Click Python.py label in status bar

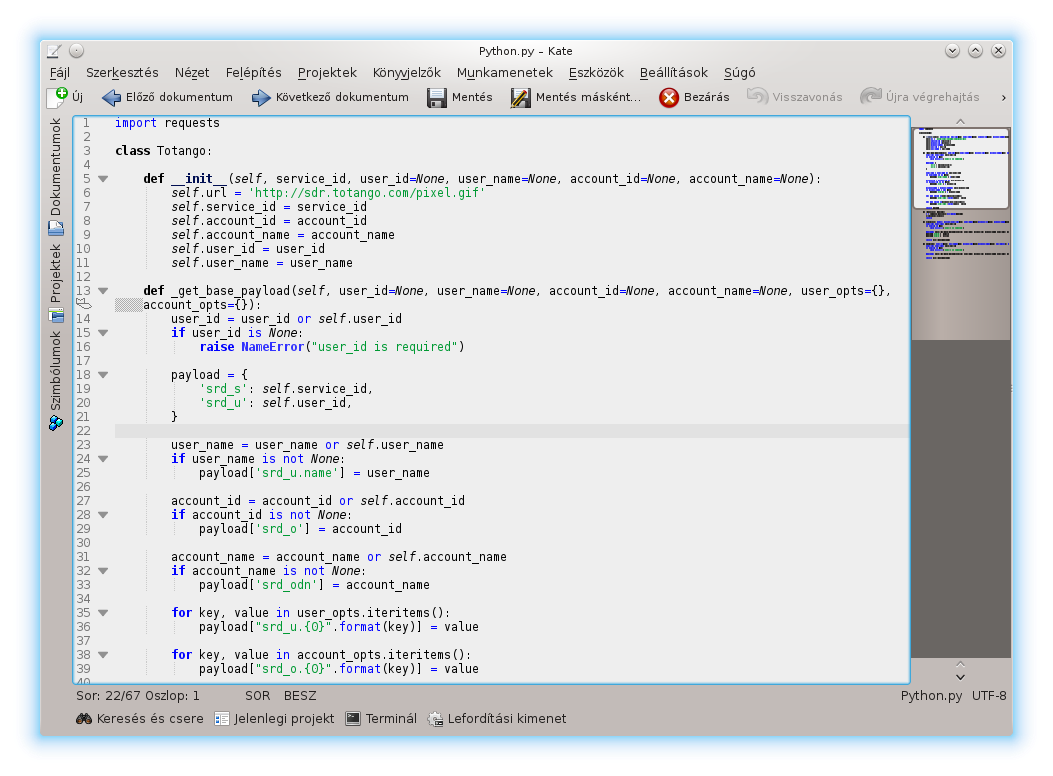pyautogui.click(x=931, y=695)
